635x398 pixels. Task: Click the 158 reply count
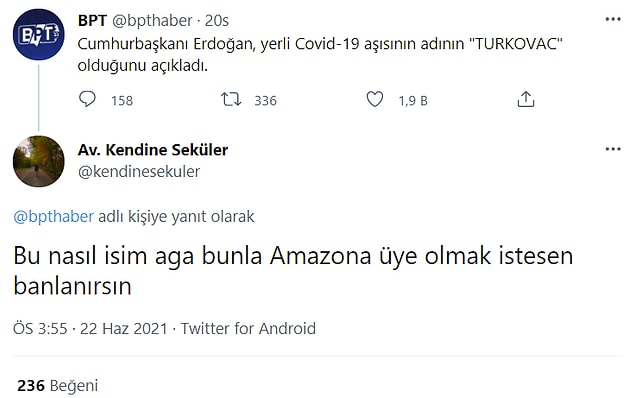[x=122, y=100]
